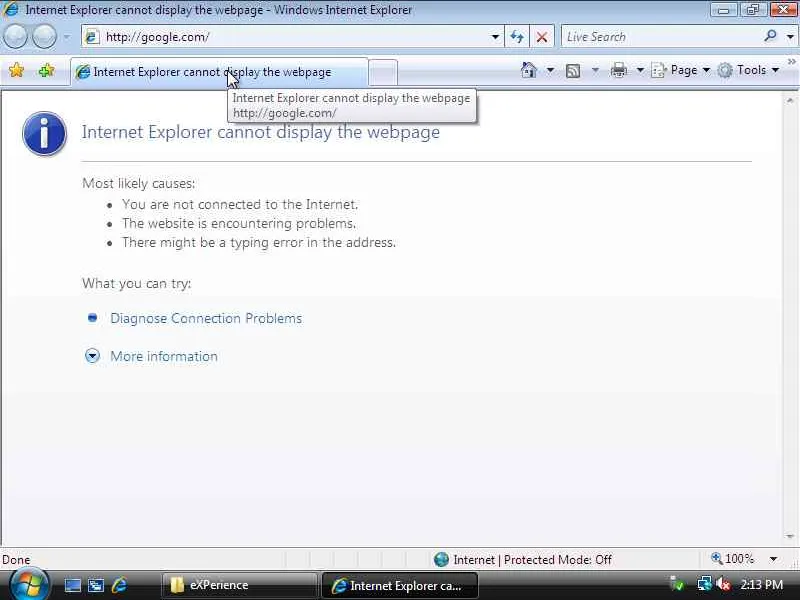Click the green security tray icon
Viewport: 800px width, 600px height.
[x=677, y=584]
